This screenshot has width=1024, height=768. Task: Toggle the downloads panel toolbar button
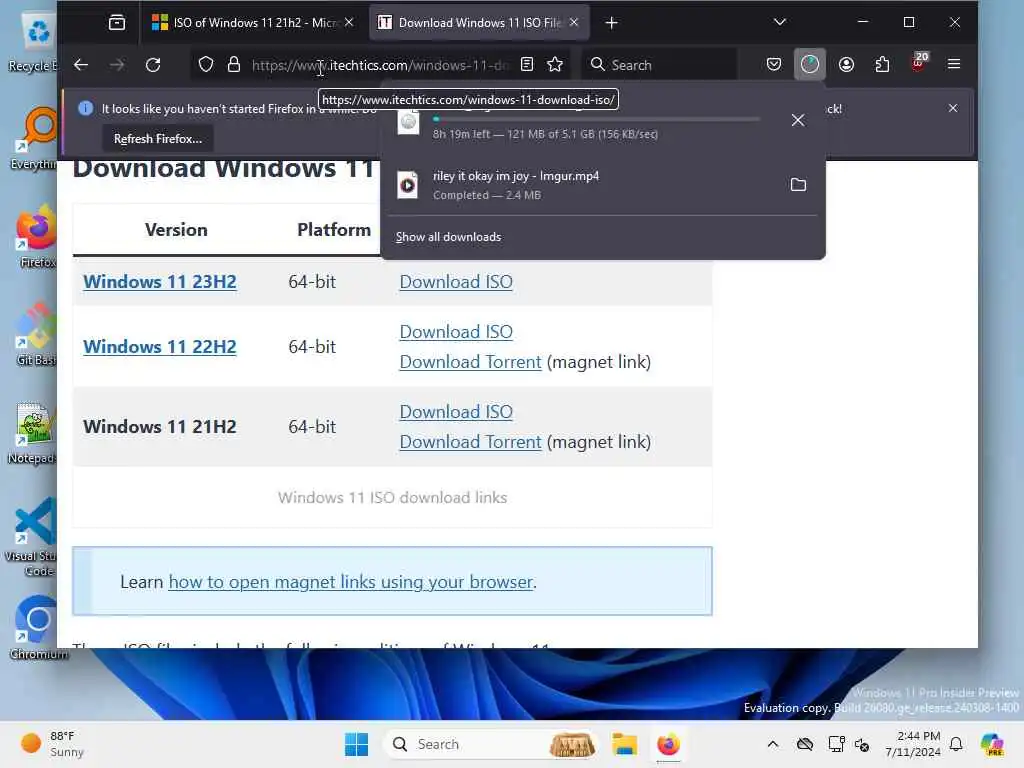(810, 64)
